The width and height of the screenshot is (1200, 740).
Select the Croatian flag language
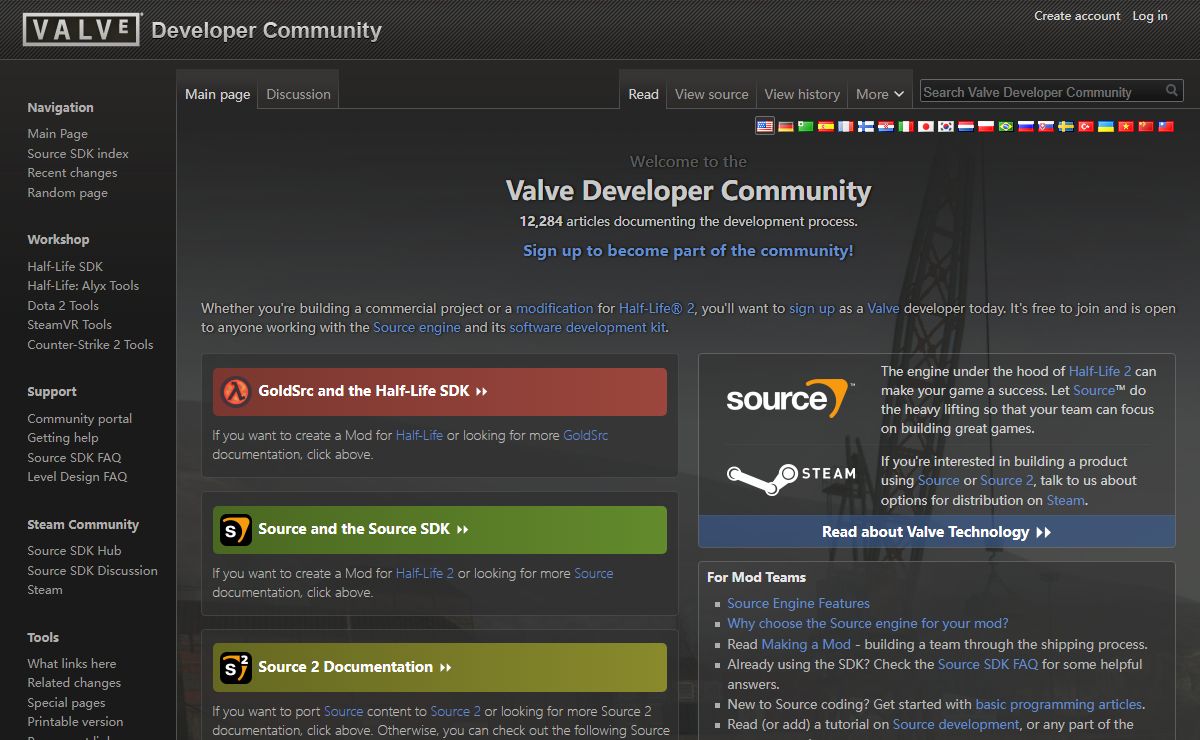[886, 126]
